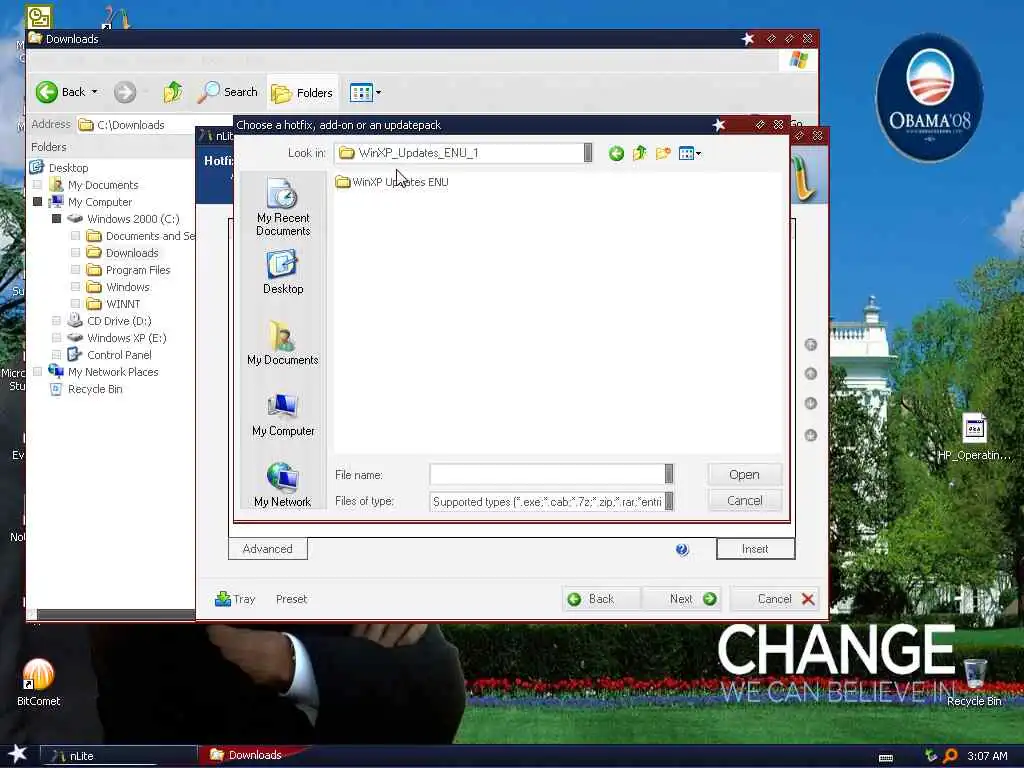The height and width of the screenshot is (768, 1024).
Task: Open Control Panel from Folders tree
Action: click(x=119, y=355)
